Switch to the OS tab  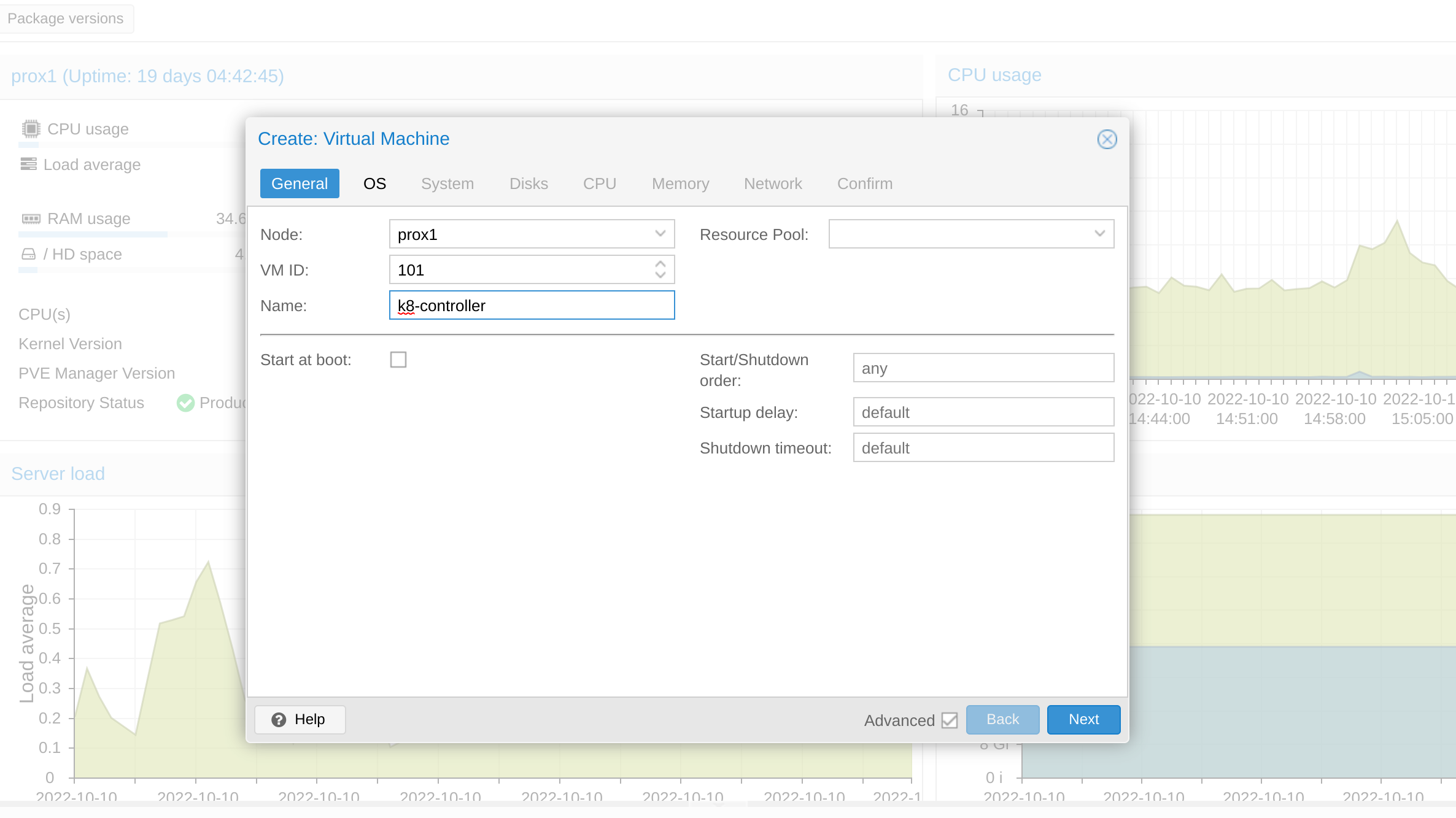coord(374,183)
